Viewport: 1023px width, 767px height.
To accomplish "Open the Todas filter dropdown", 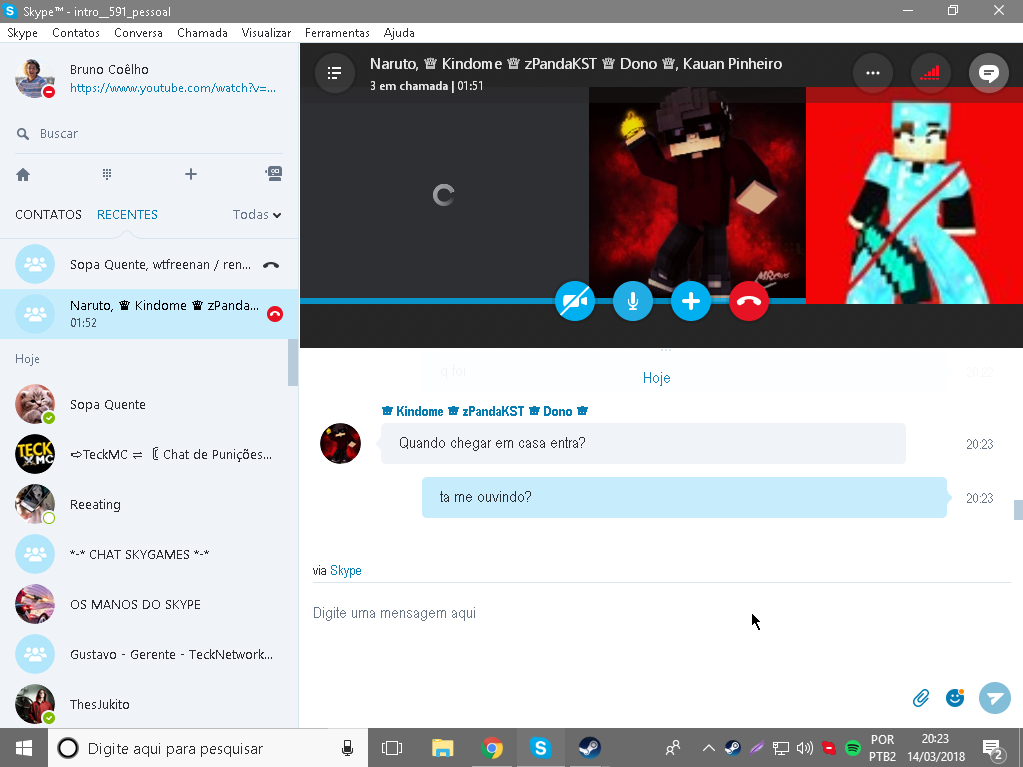I will (257, 215).
